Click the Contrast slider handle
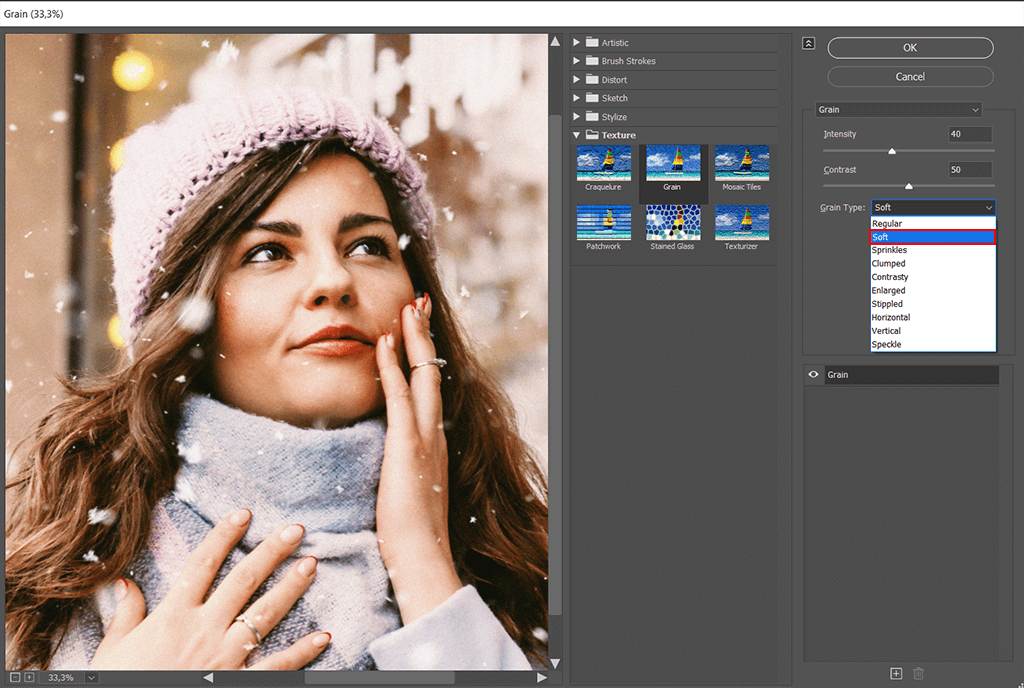 (908, 187)
